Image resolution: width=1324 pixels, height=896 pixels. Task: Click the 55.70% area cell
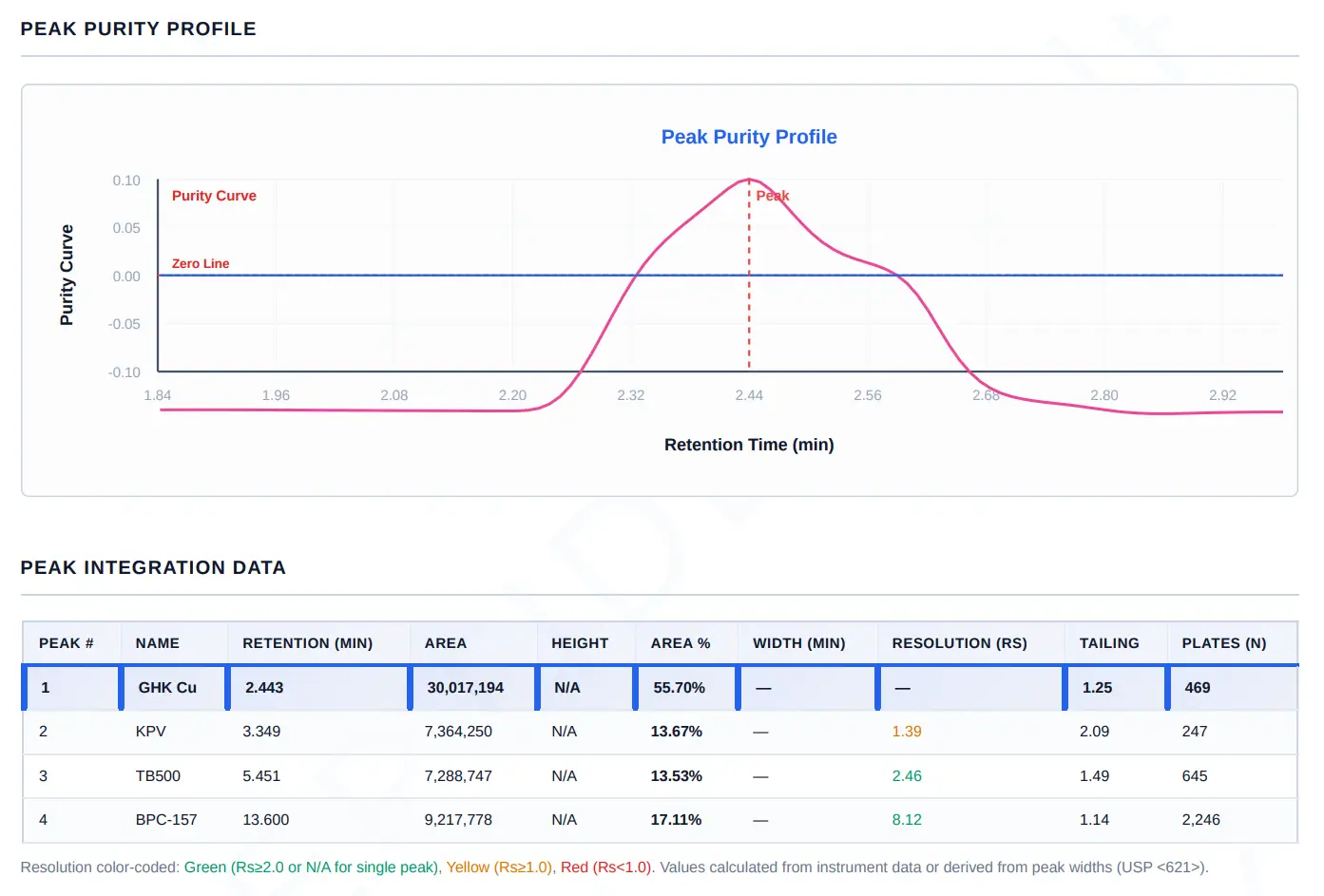(x=679, y=688)
